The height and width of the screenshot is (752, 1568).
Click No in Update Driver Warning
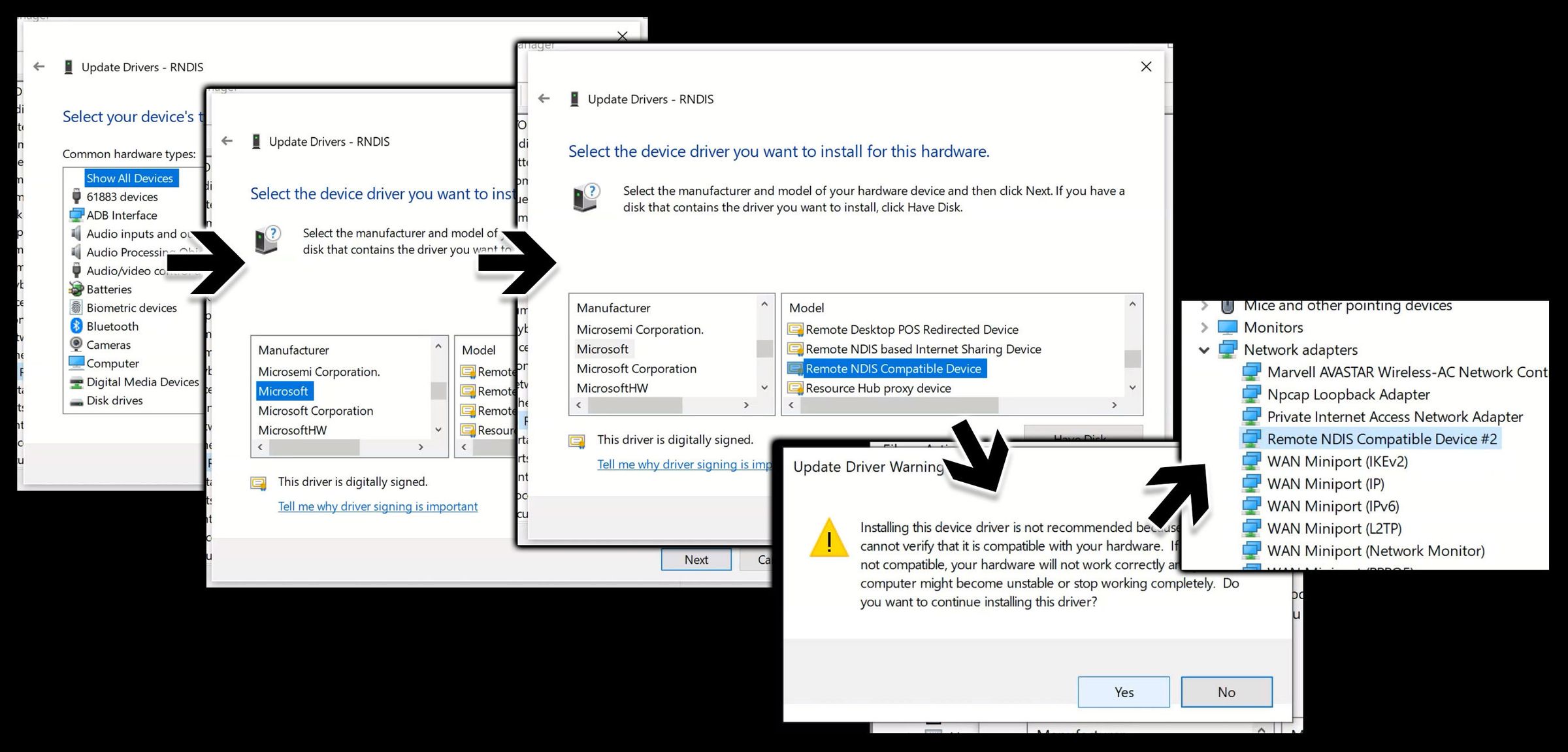point(1226,692)
